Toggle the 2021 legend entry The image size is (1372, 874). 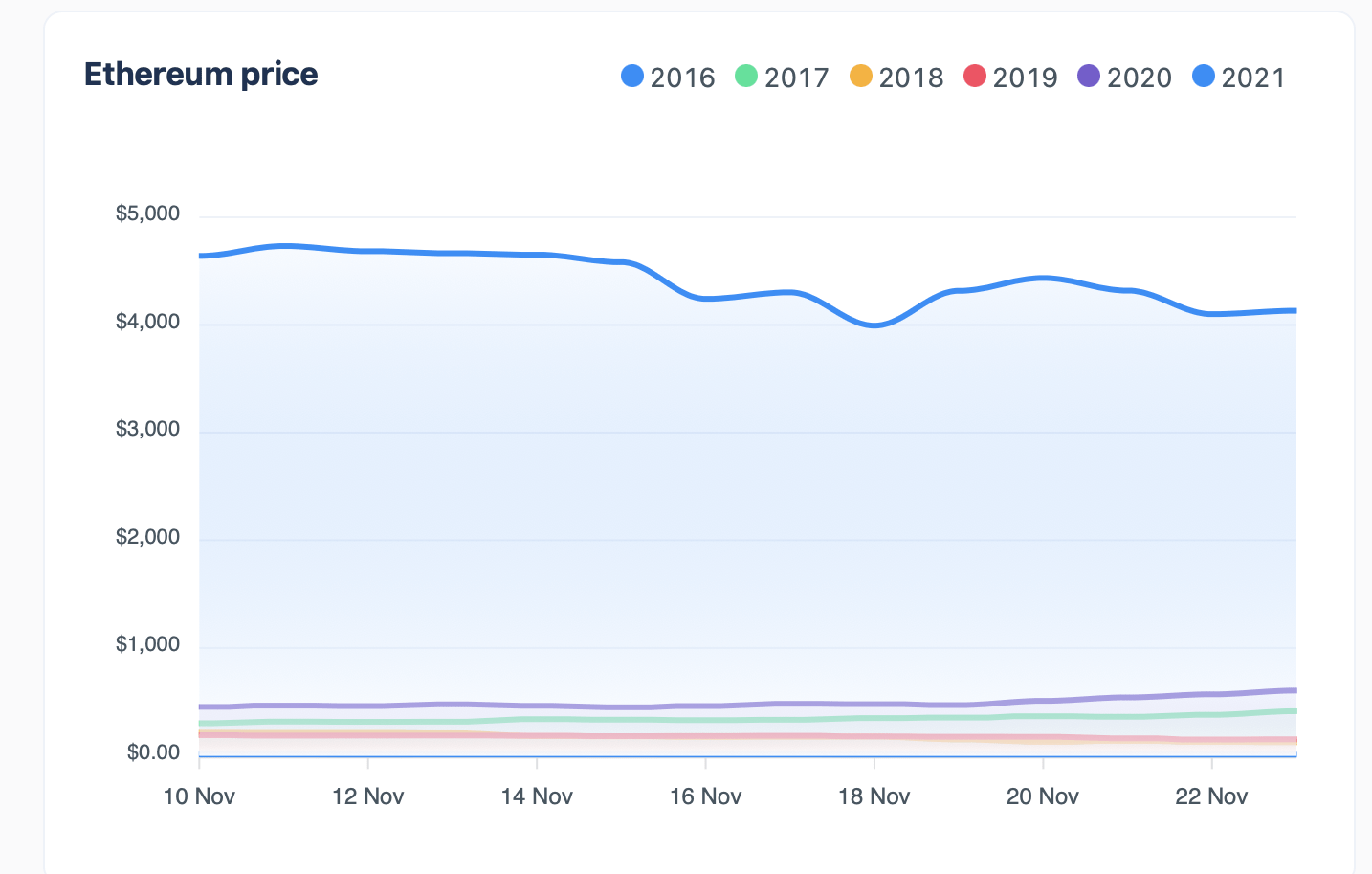click(x=1239, y=77)
